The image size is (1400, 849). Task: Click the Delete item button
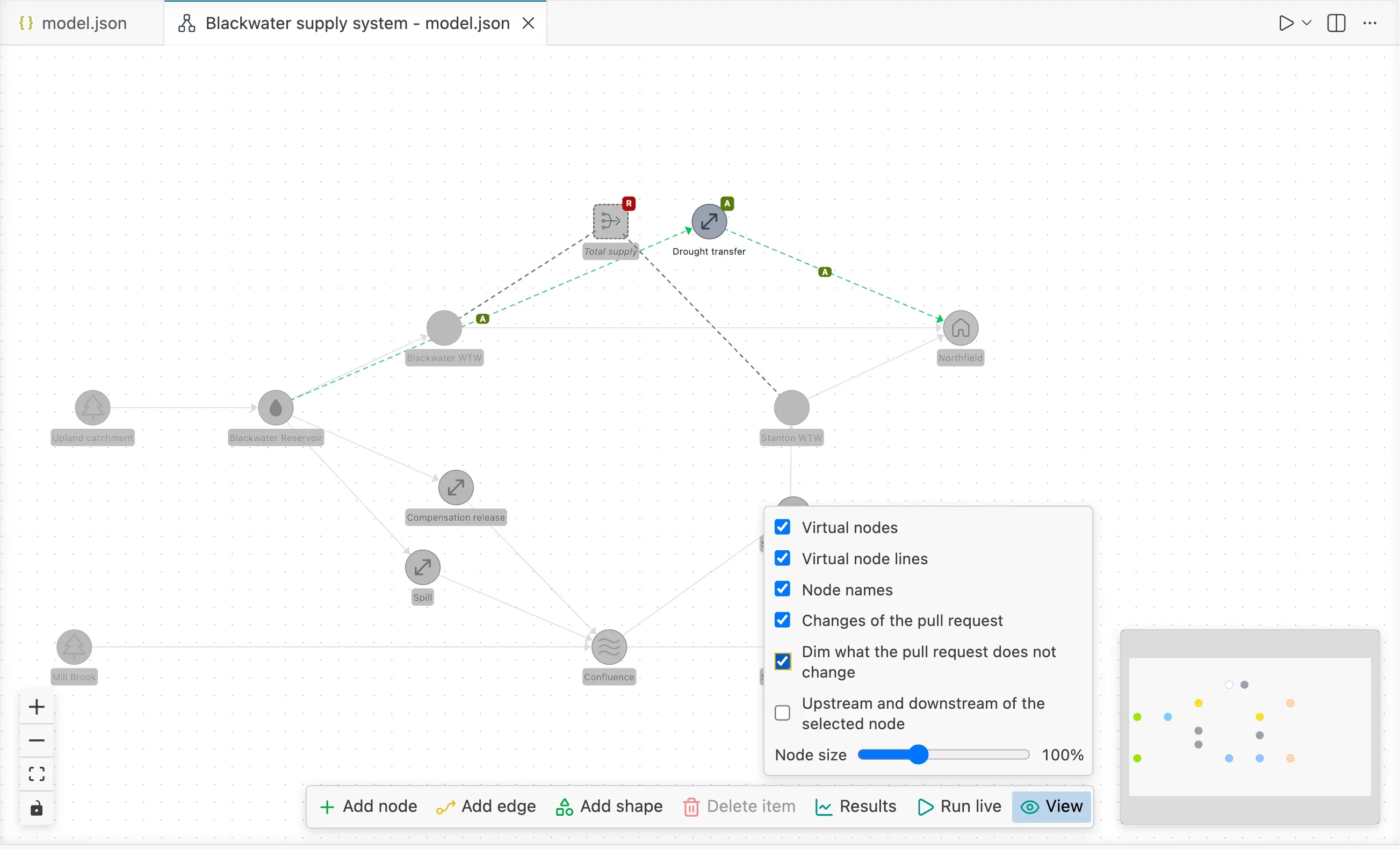tap(739, 807)
